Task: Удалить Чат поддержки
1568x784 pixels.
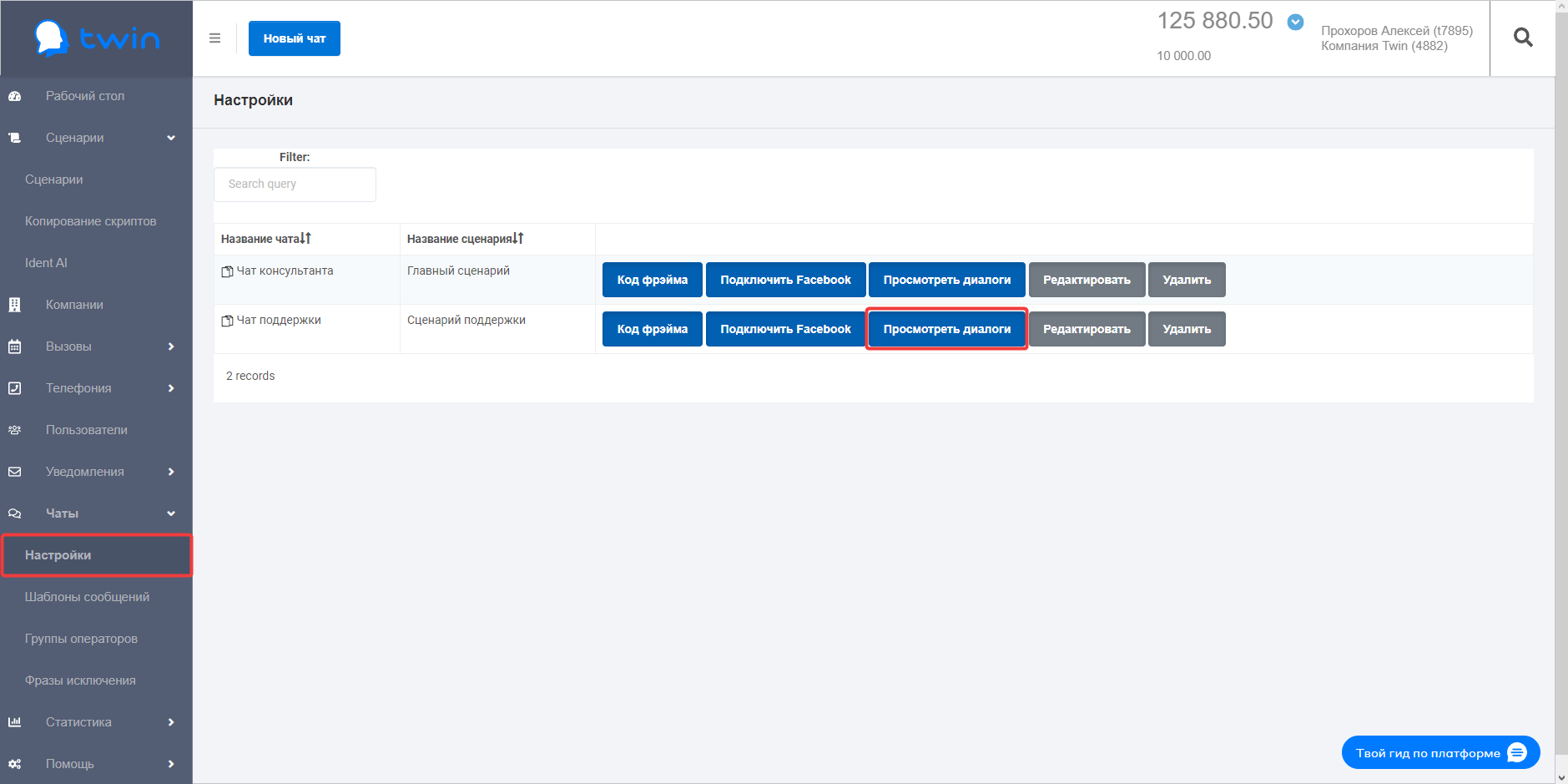Action: tap(1187, 329)
